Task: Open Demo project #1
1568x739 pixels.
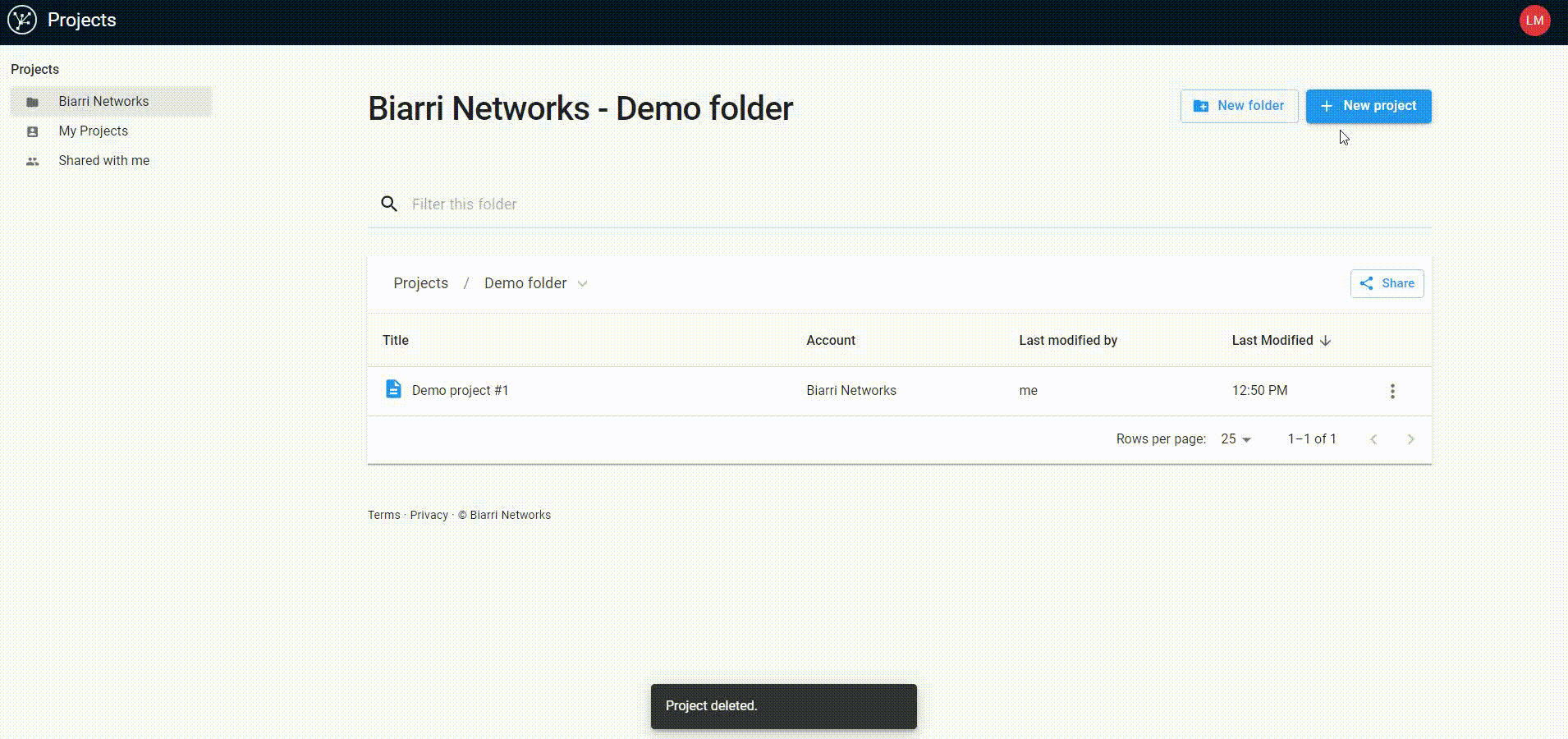Action: coord(460,391)
